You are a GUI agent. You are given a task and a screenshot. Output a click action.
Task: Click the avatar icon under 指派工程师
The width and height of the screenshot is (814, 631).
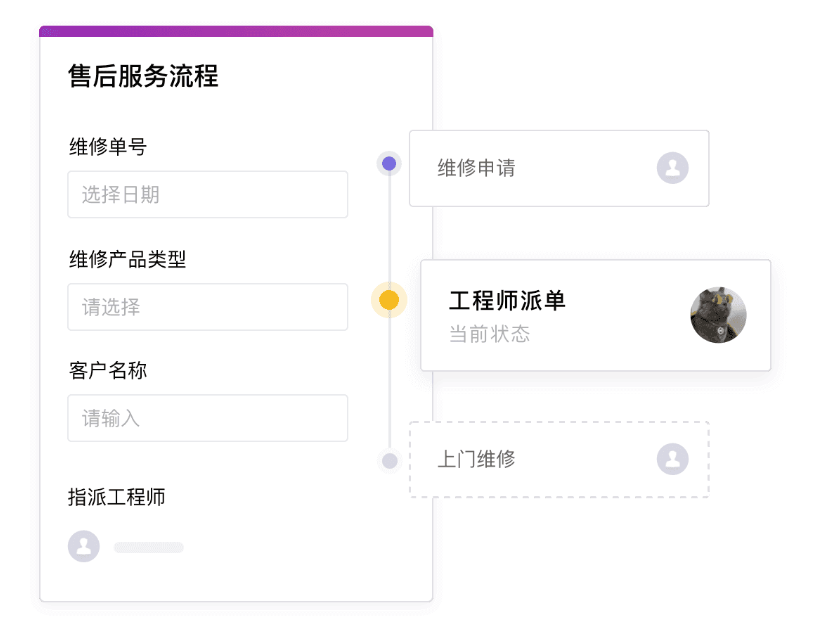[x=84, y=546]
